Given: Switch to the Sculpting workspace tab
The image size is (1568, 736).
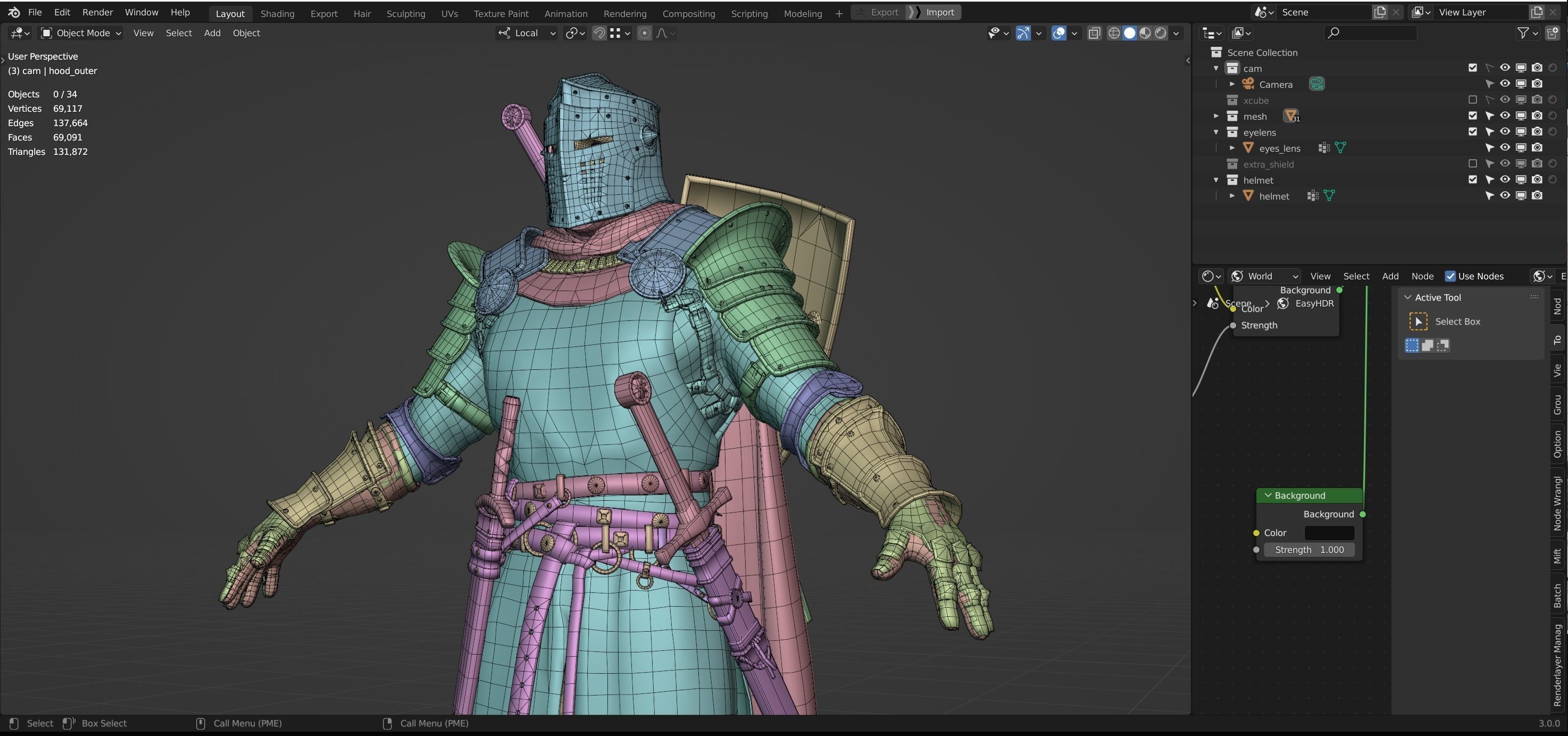Looking at the screenshot, I should click(405, 13).
